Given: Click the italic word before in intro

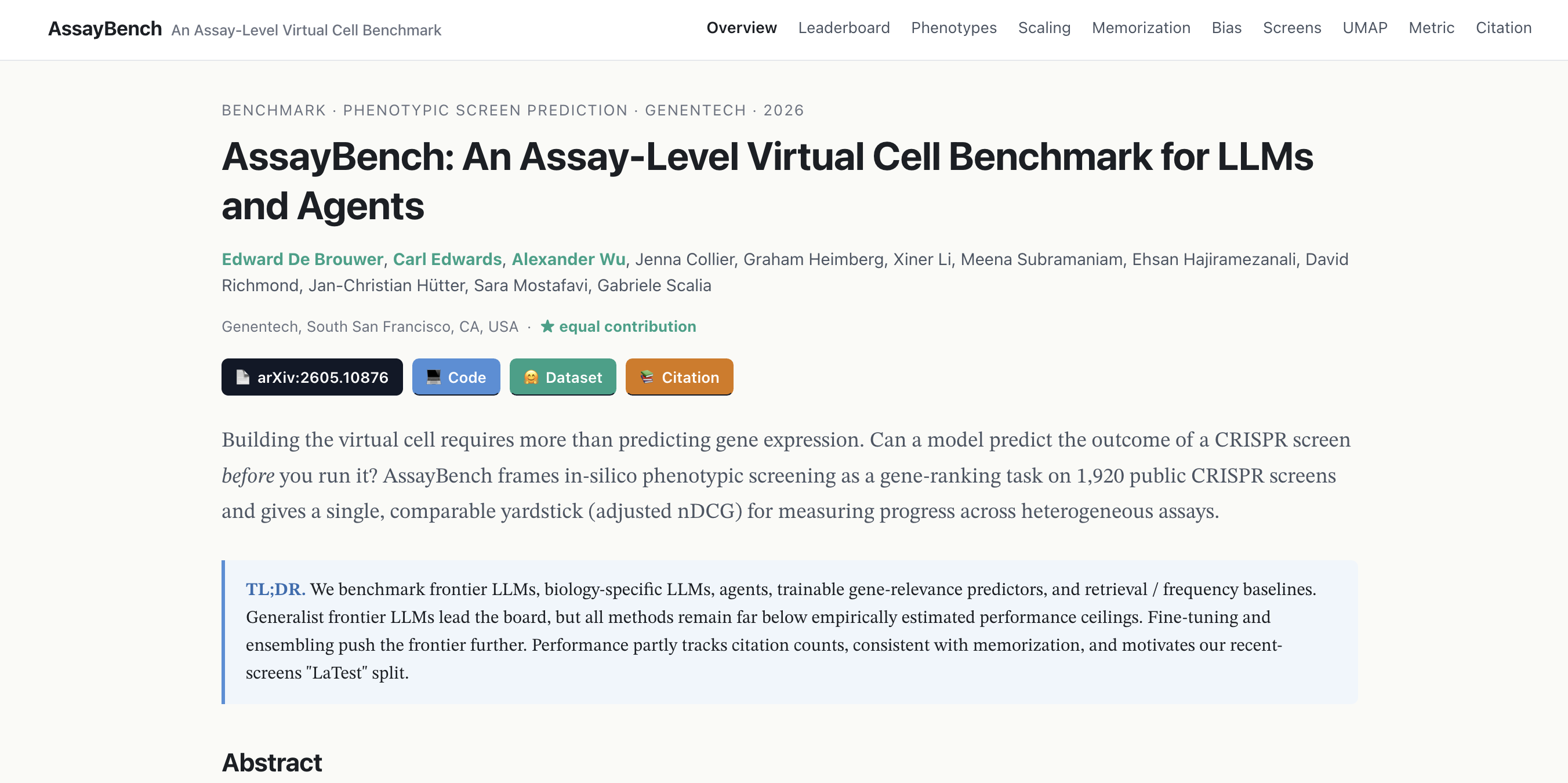Looking at the screenshot, I should 248,476.
